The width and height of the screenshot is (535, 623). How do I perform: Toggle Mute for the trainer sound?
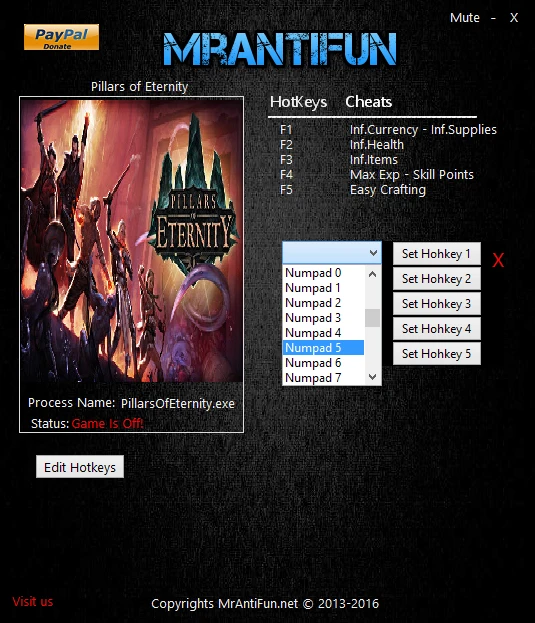point(464,18)
